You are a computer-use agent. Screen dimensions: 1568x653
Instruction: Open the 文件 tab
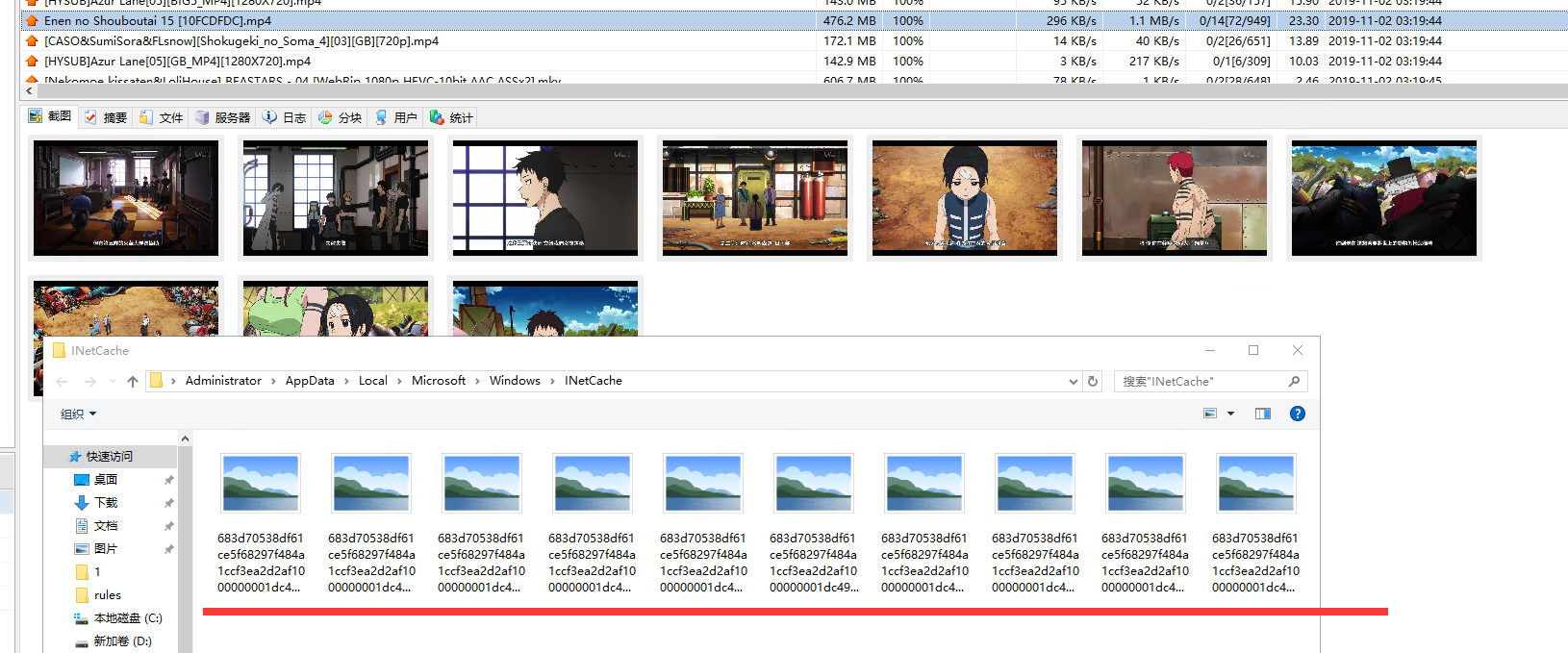click(162, 117)
